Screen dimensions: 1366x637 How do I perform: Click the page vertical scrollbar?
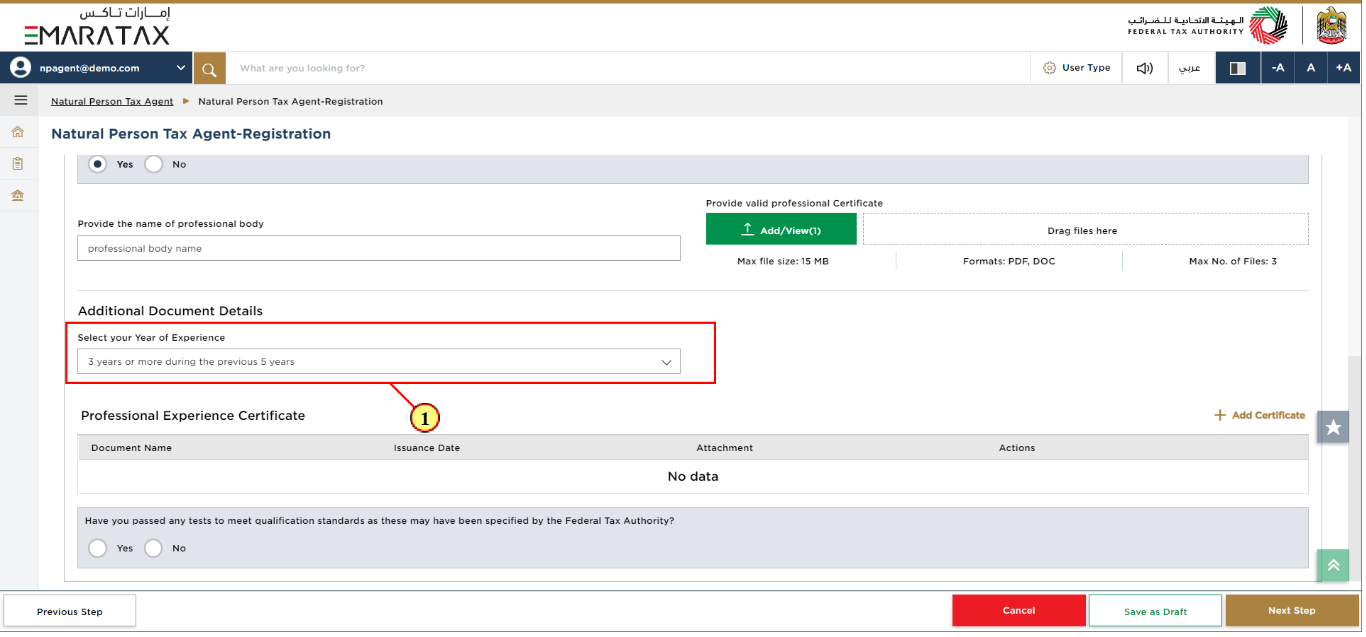coord(1354,470)
